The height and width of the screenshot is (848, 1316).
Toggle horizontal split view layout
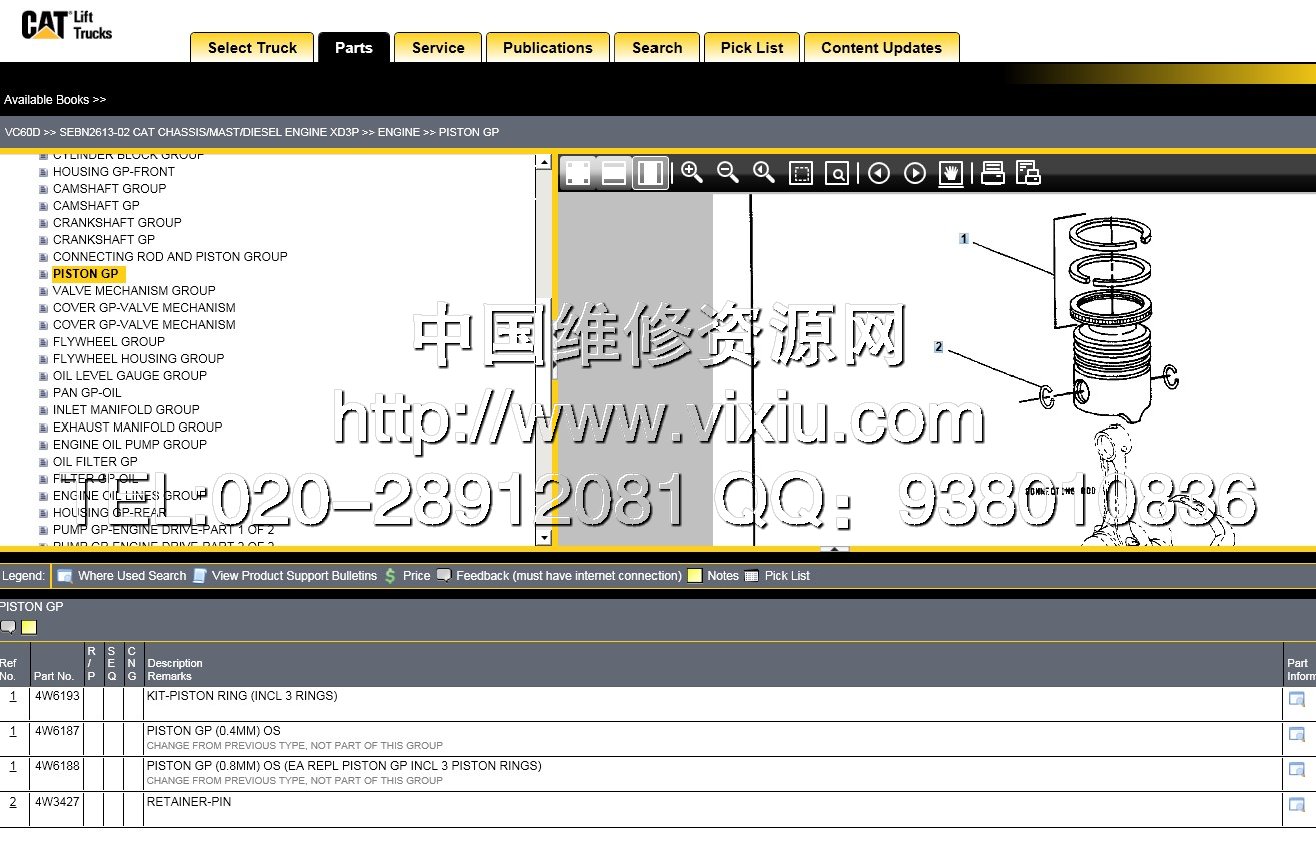tap(614, 173)
